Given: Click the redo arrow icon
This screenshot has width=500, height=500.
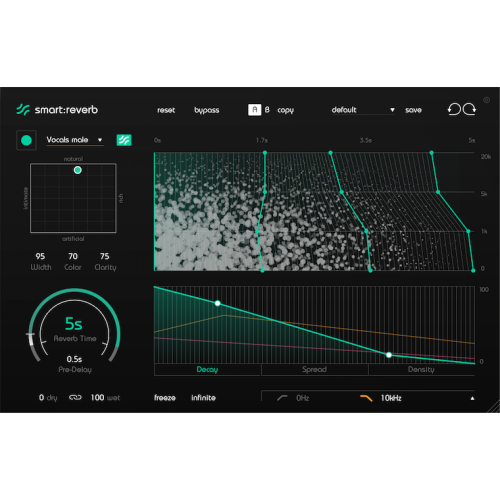Looking at the screenshot, I should click(x=469, y=109).
